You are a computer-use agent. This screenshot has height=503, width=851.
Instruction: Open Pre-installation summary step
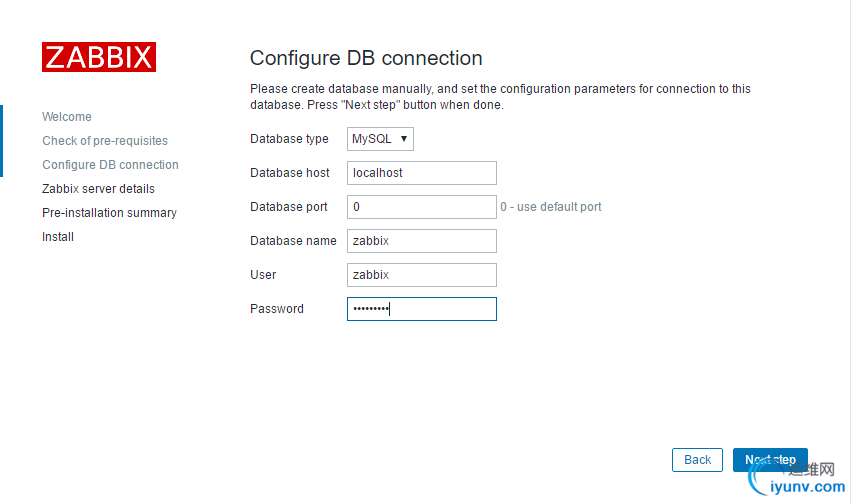click(109, 213)
